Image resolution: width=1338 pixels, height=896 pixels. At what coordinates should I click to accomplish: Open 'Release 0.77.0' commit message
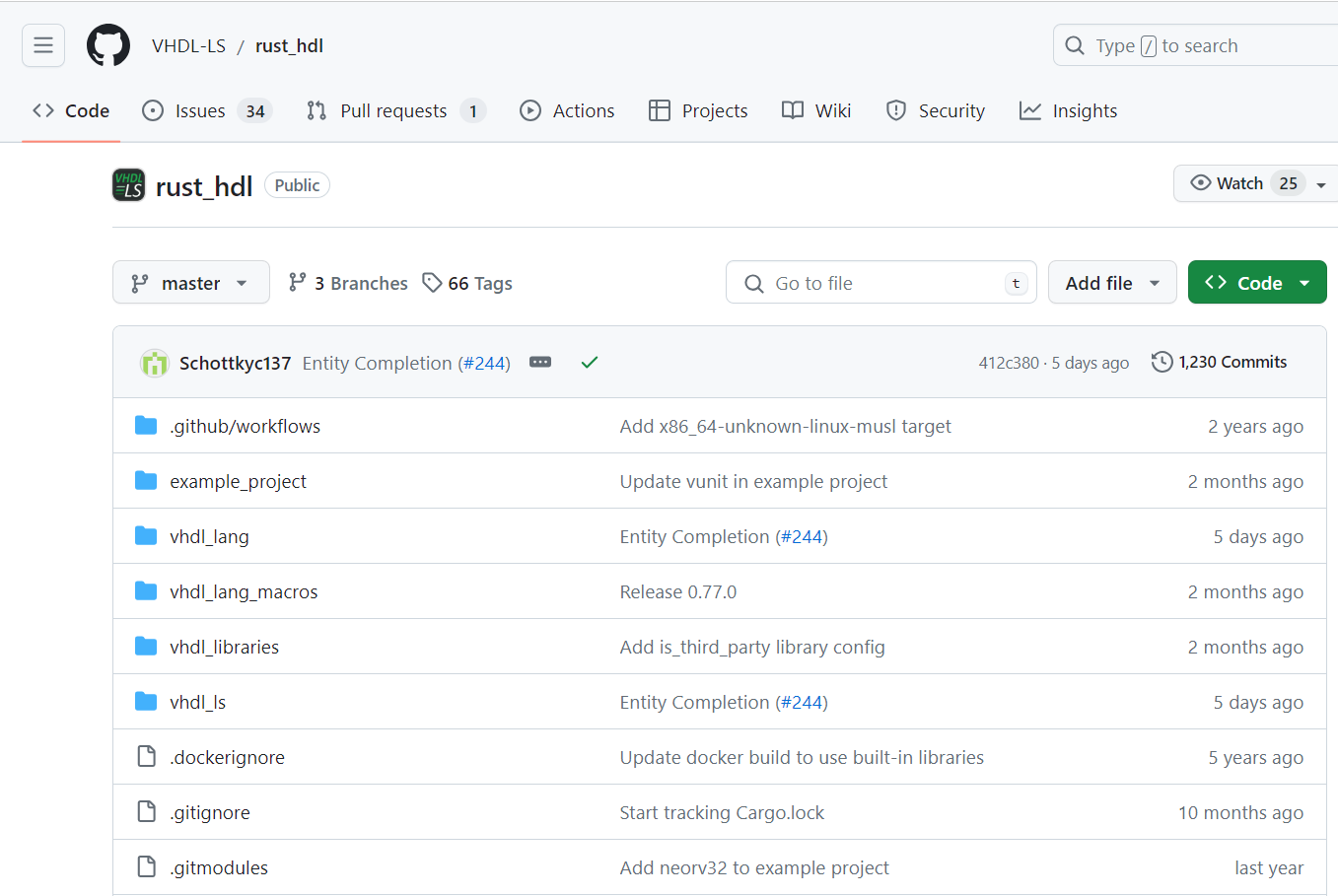pyautogui.click(x=677, y=591)
